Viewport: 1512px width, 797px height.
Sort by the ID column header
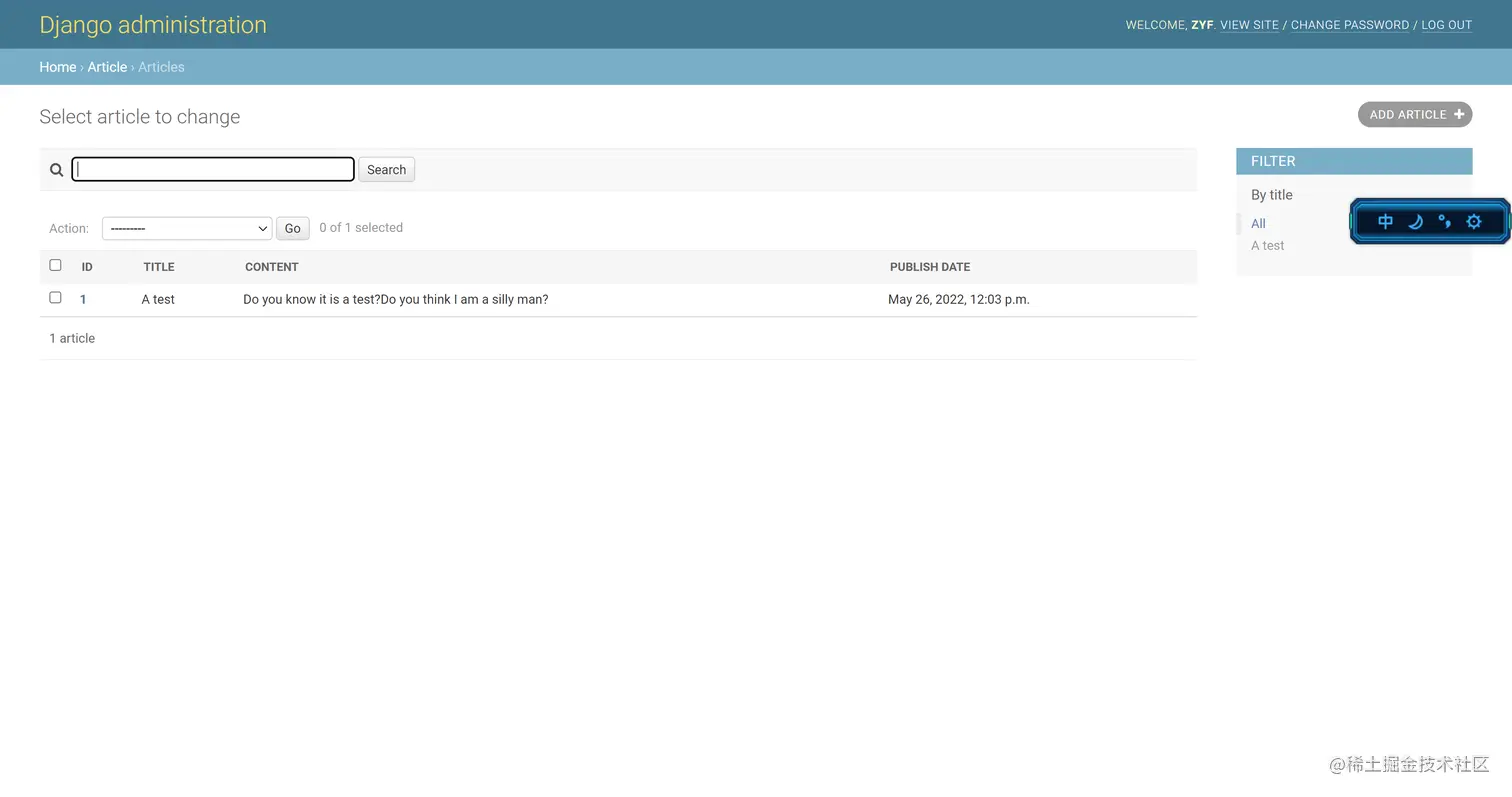click(x=87, y=267)
